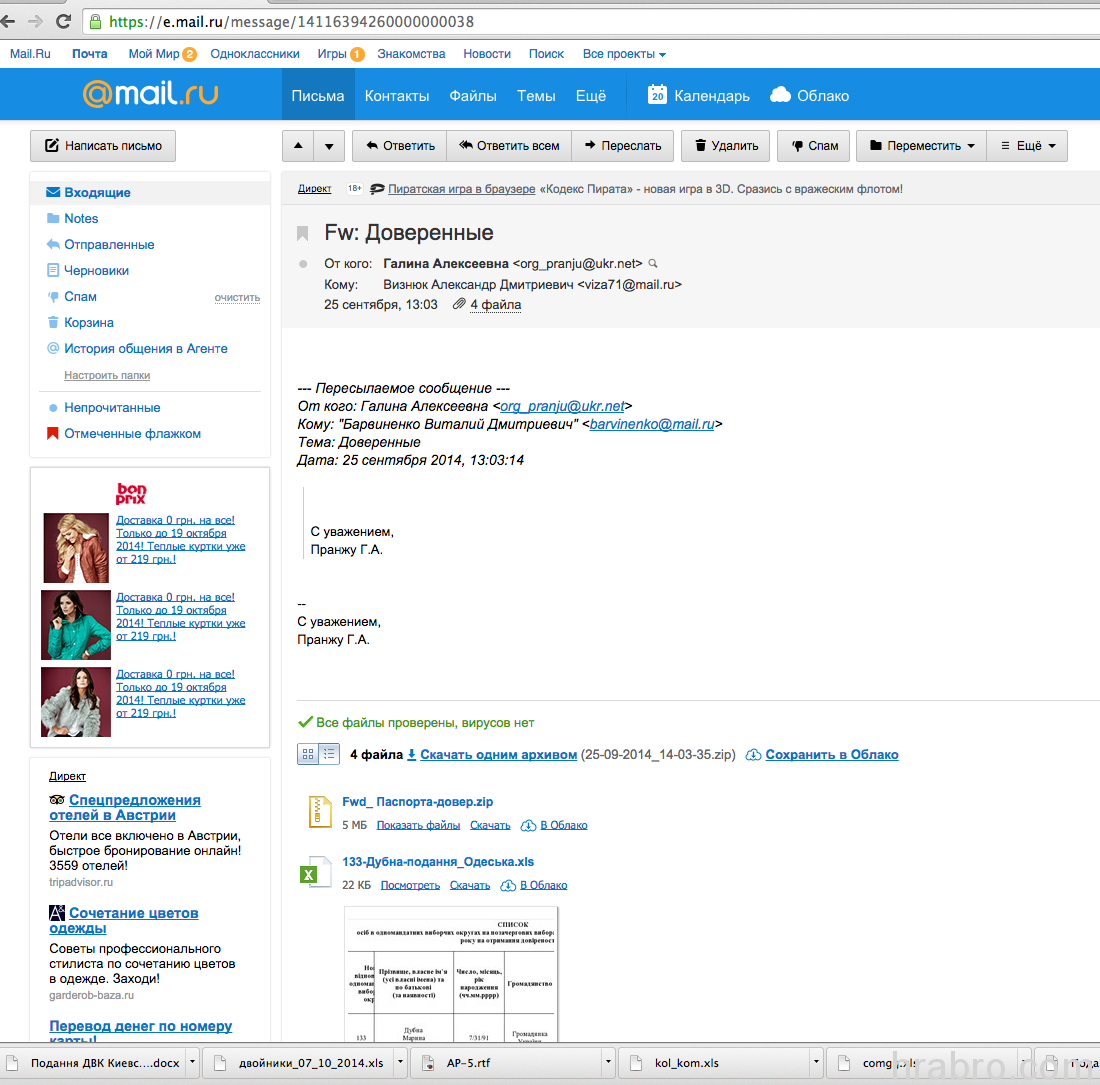Toggle the unread dot by sender
Screen dimensions: 1100x1085
tap(304, 264)
